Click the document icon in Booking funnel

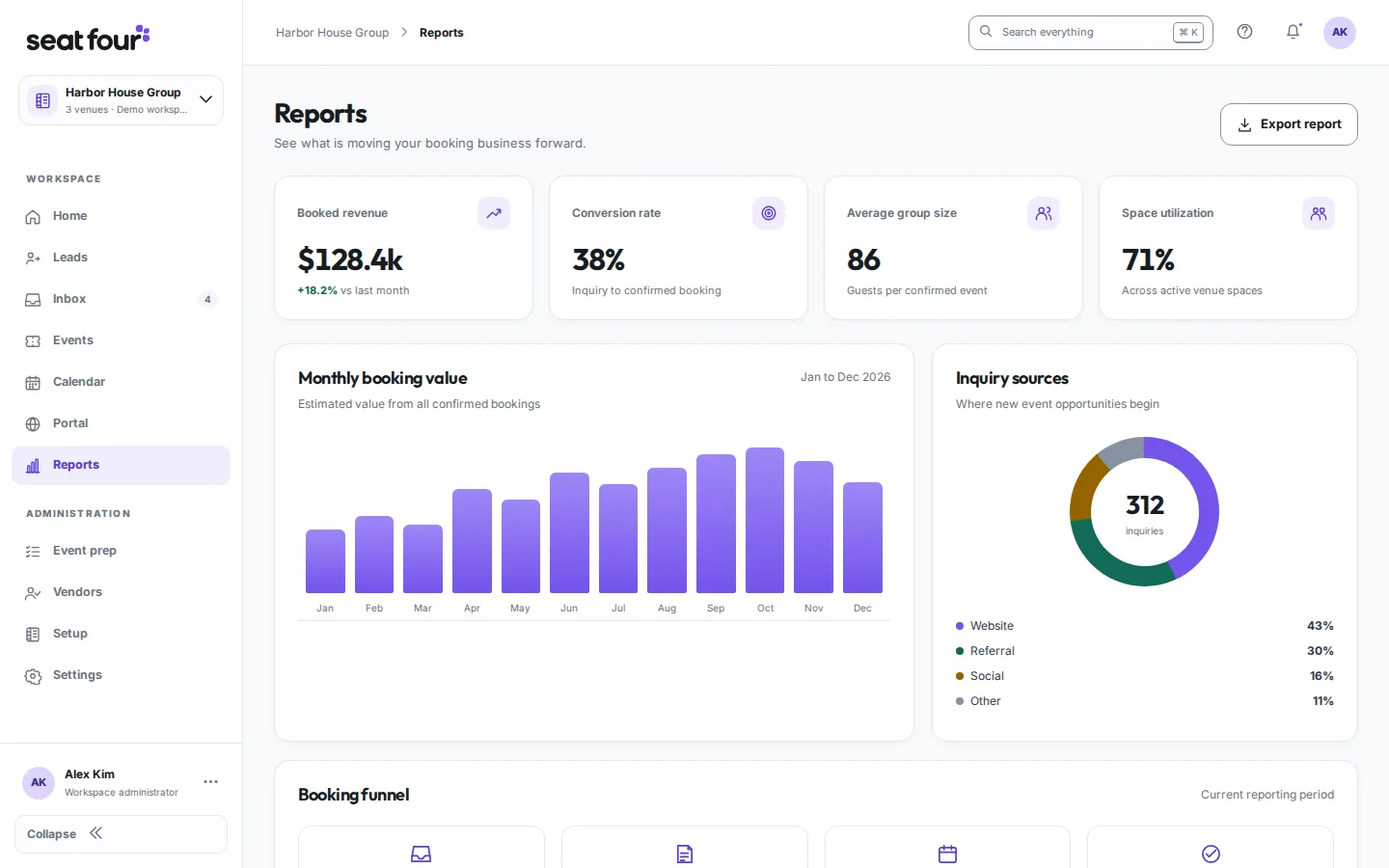click(685, 854)
